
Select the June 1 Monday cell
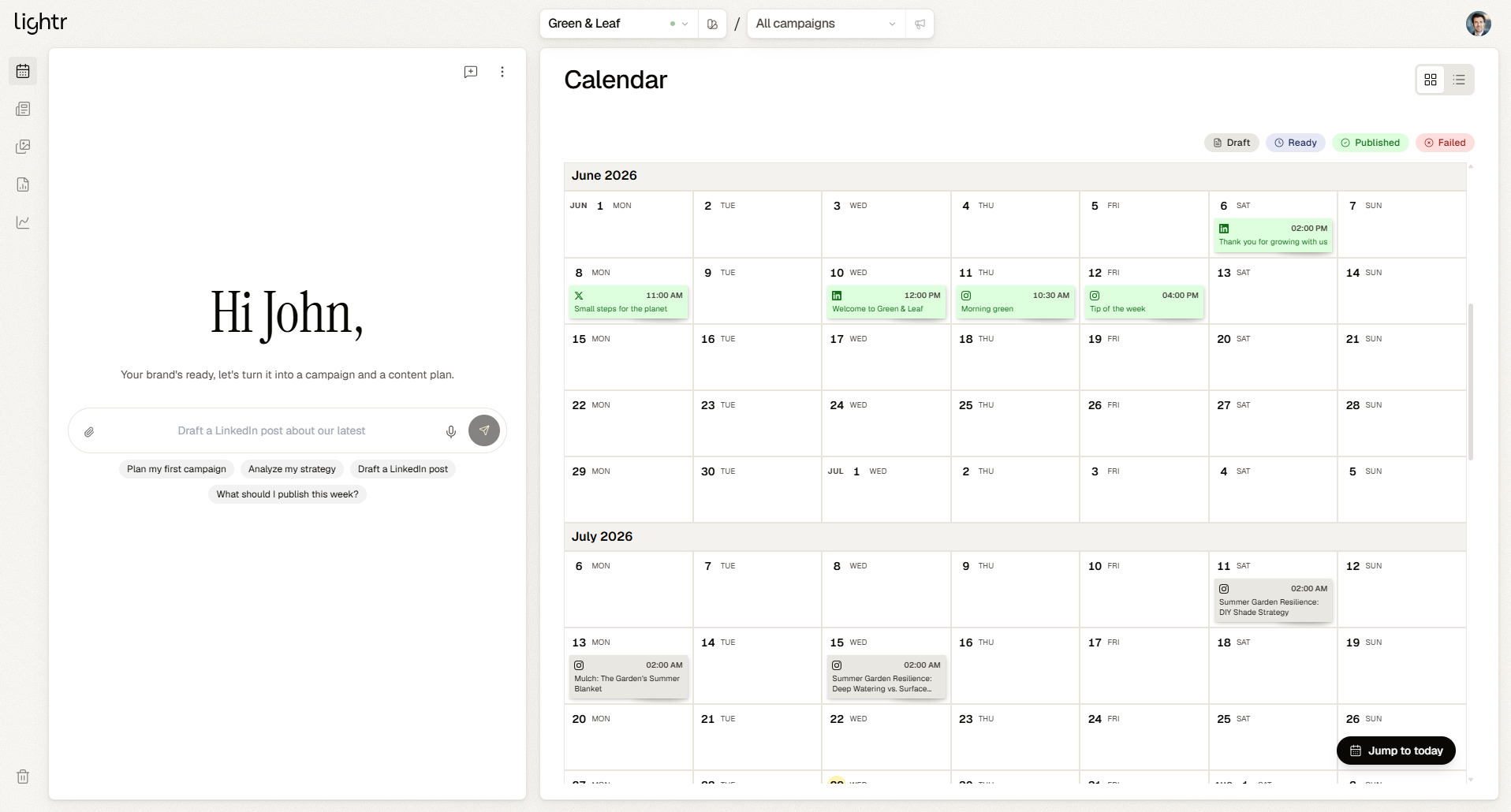click(x=629, y=224)
